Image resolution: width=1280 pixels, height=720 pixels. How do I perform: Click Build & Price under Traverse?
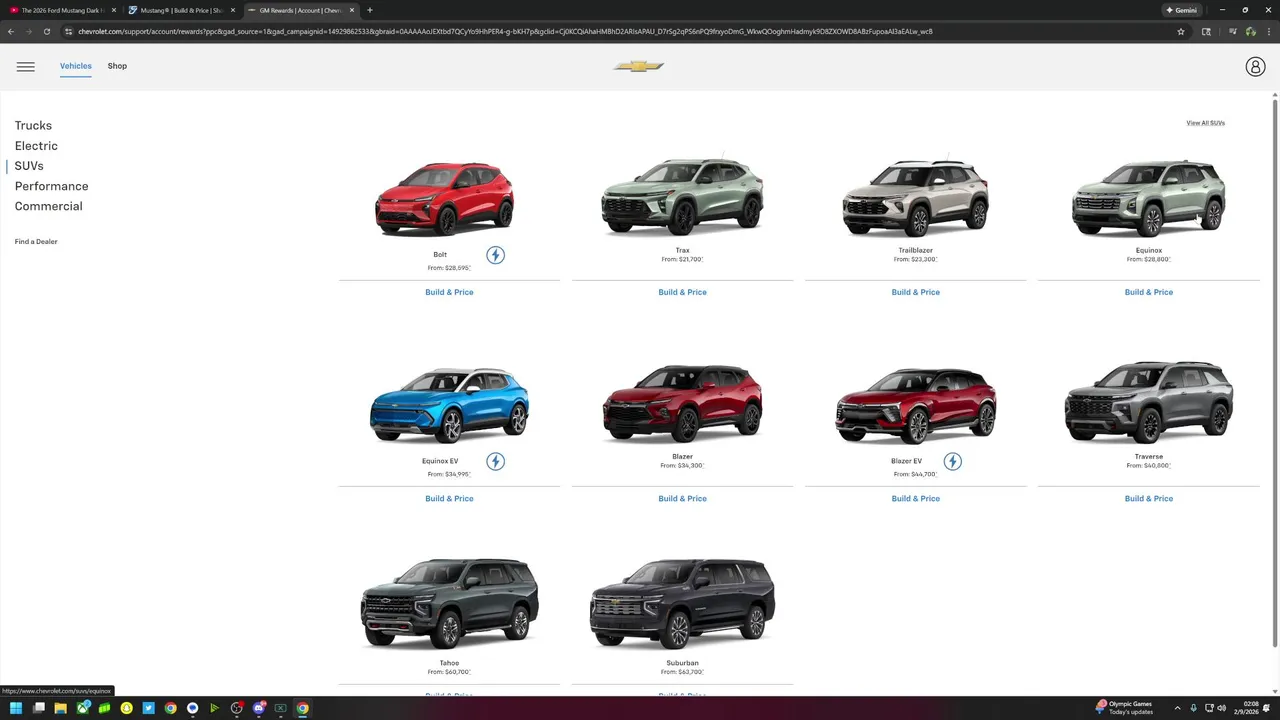tap(1148, 498)
